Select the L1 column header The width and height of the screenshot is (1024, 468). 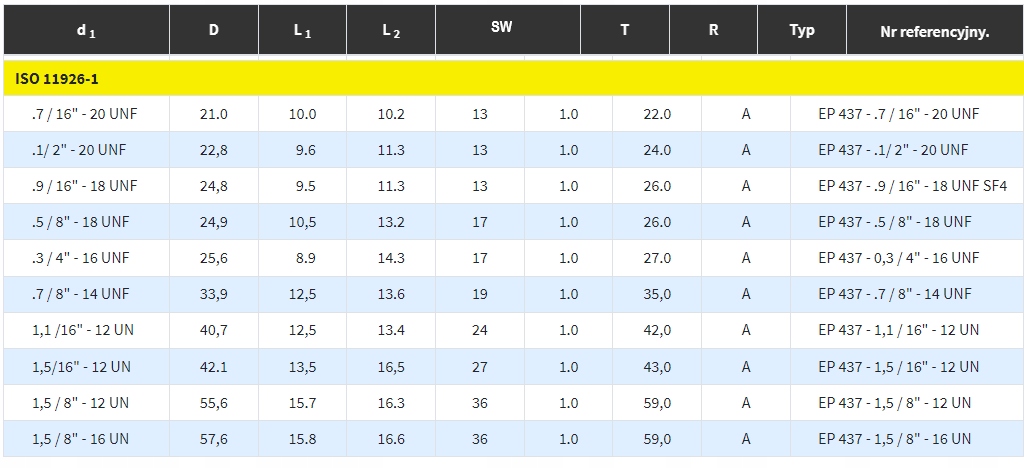tap(302, 30)
